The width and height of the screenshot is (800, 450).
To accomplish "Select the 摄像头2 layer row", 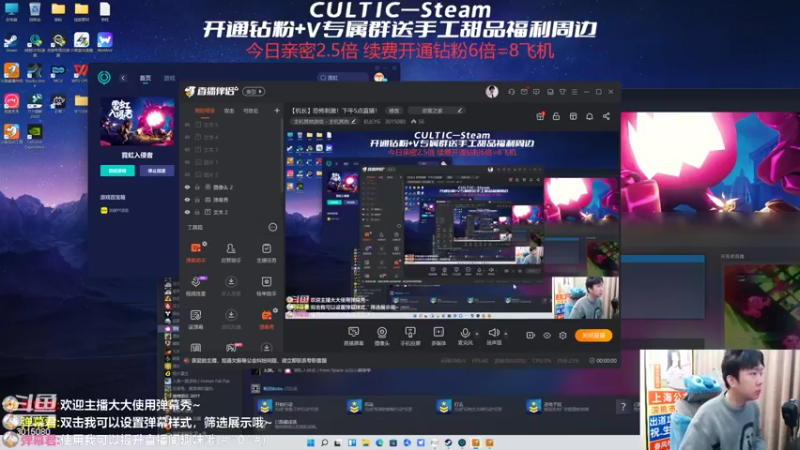I will 232,187.
